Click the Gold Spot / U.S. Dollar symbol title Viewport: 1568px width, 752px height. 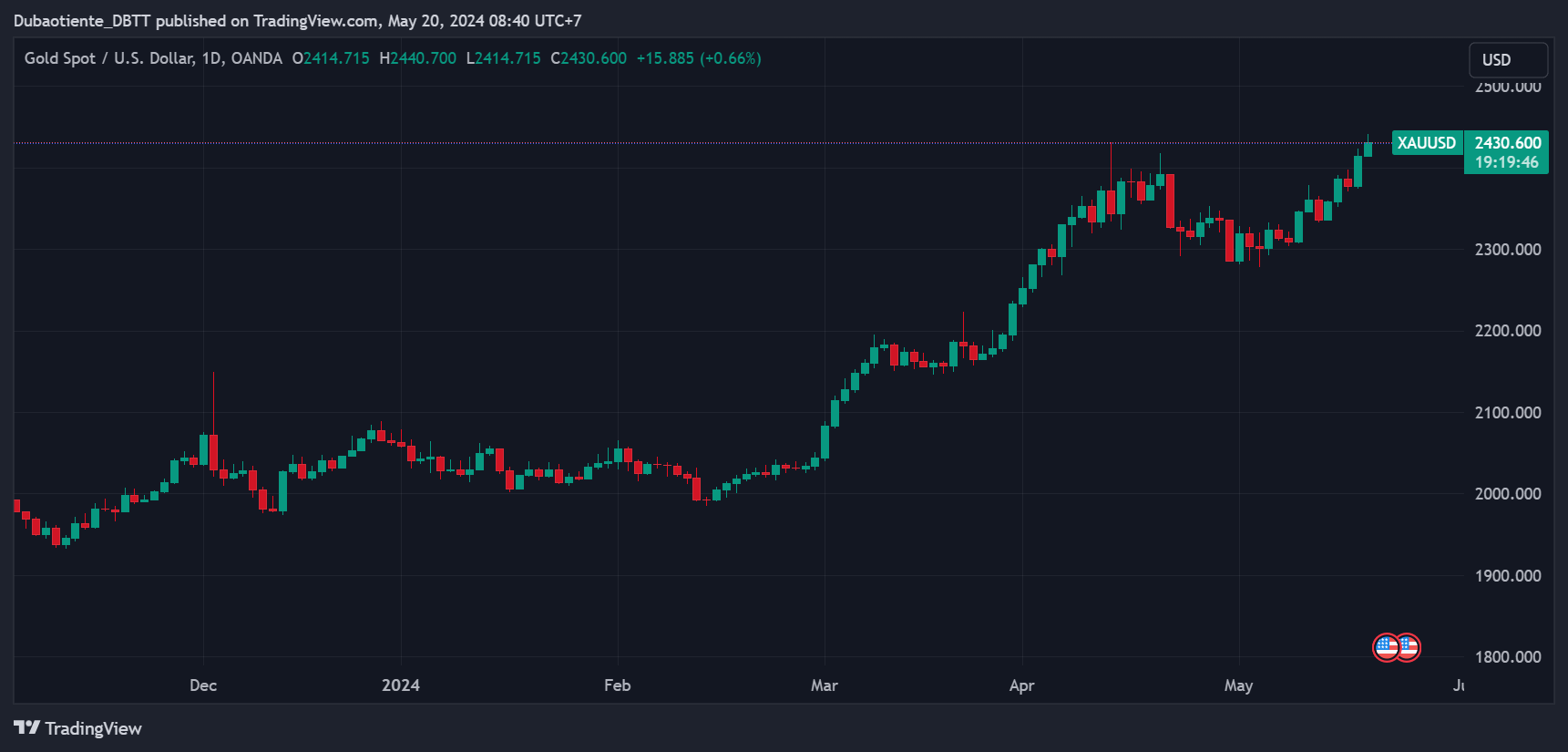108,58
